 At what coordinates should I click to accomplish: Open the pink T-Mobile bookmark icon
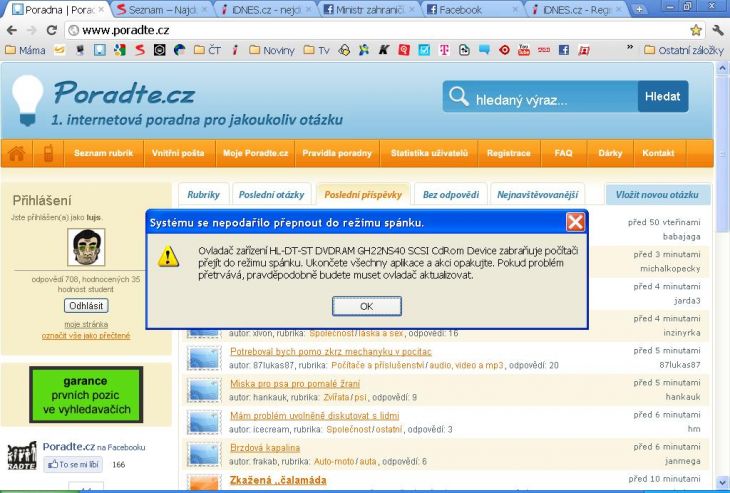coord(444,50)
